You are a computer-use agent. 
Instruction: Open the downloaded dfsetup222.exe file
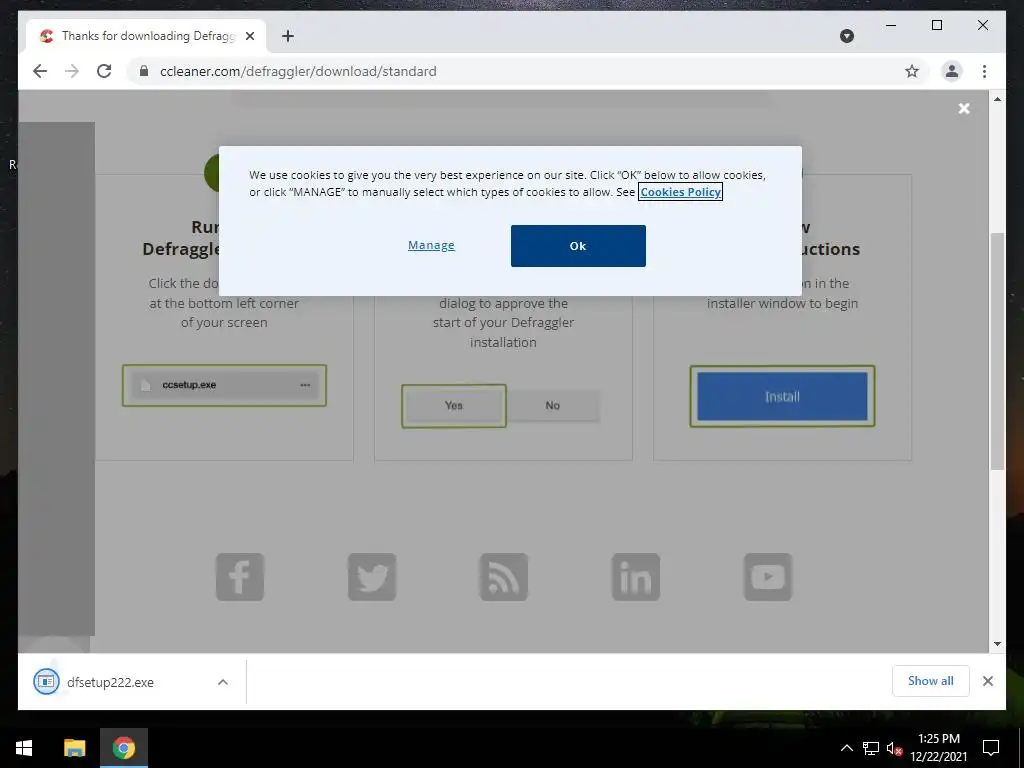[110, 682]
